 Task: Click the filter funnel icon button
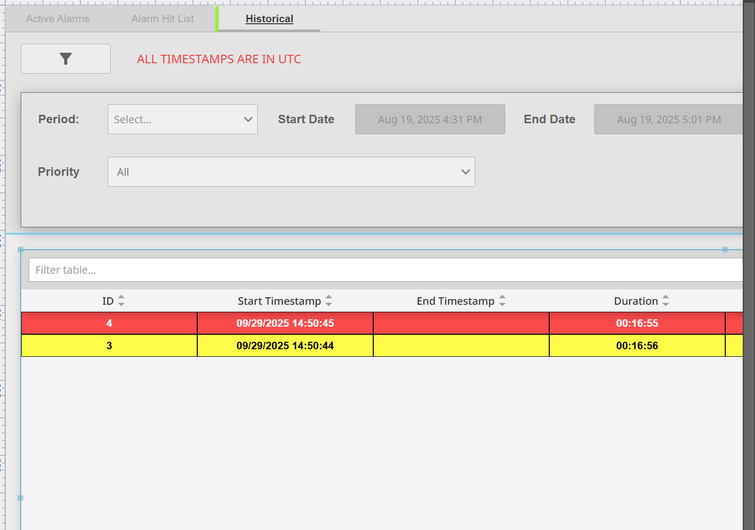coord(65,59)
